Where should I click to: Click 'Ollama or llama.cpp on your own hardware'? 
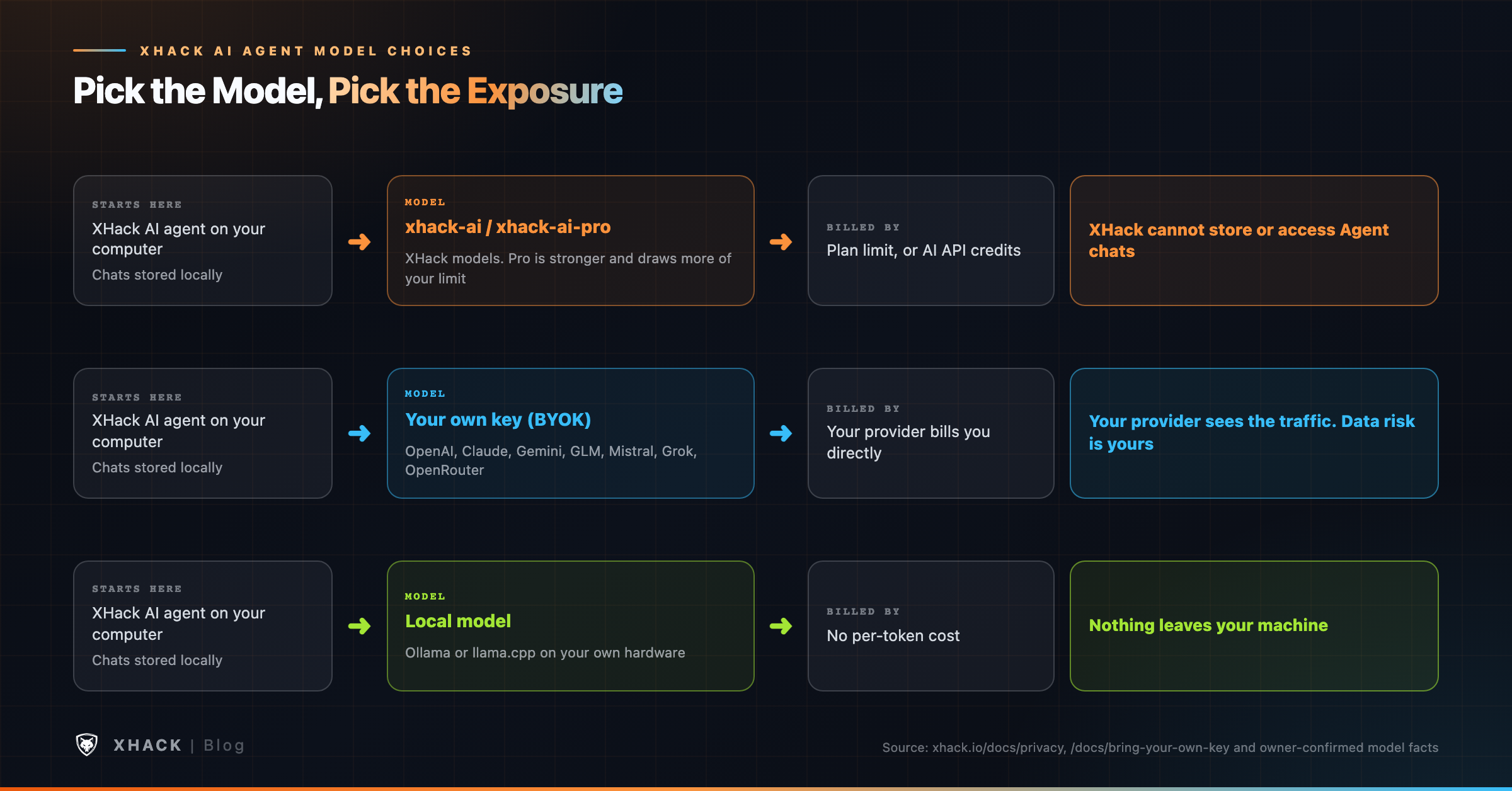[545, 652]
